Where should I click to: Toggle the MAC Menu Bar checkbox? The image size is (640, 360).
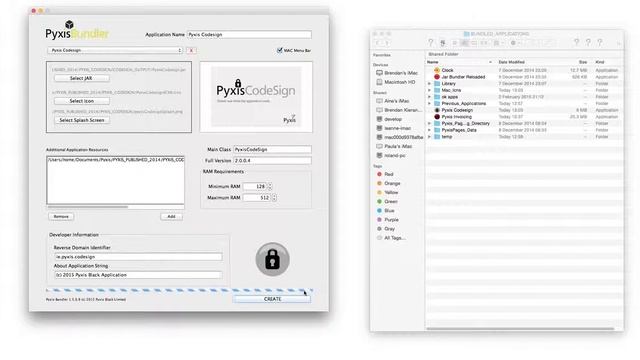[280, 50]
